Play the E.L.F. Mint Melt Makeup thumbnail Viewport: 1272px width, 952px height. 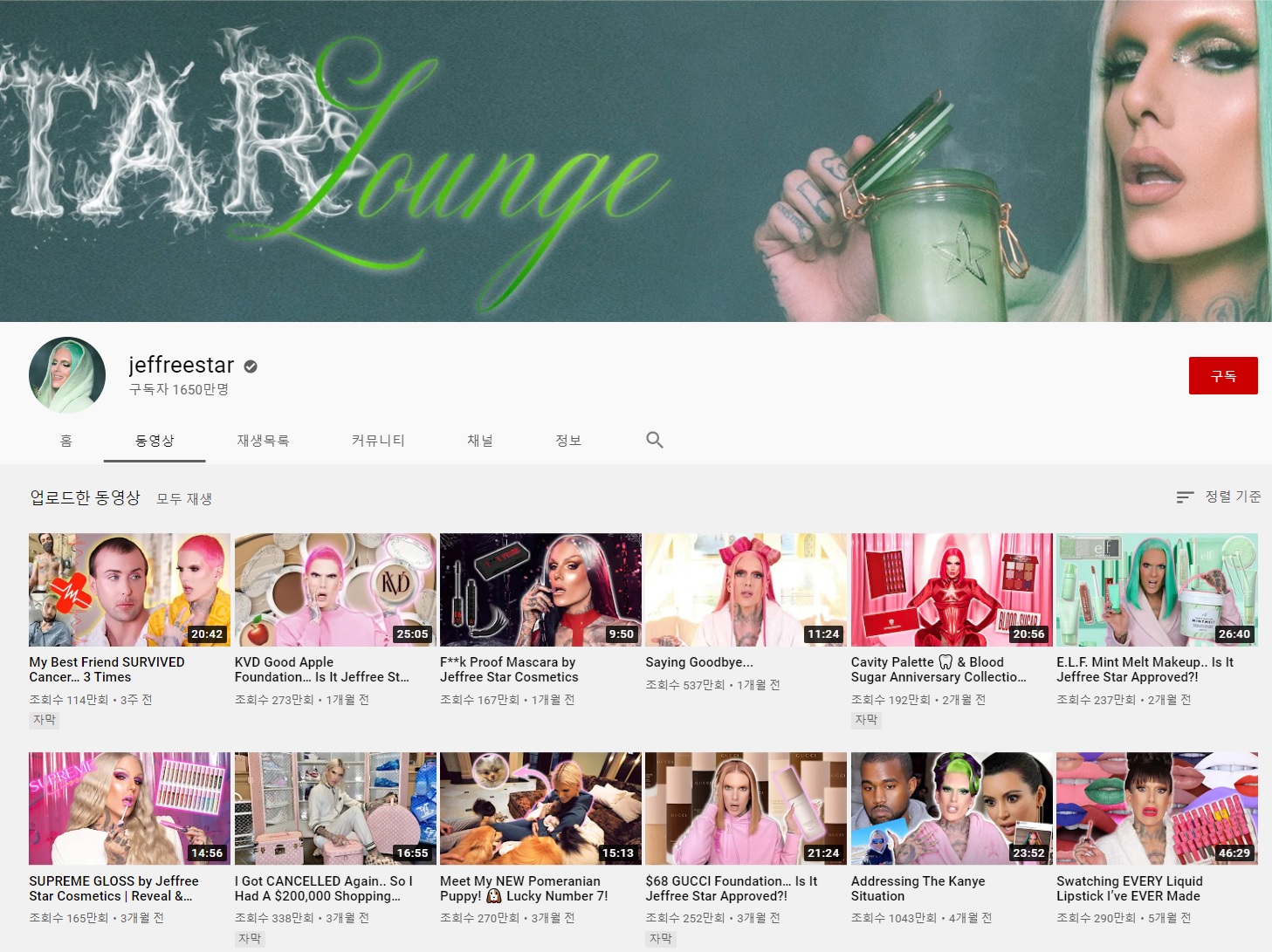click(1157, 590)
